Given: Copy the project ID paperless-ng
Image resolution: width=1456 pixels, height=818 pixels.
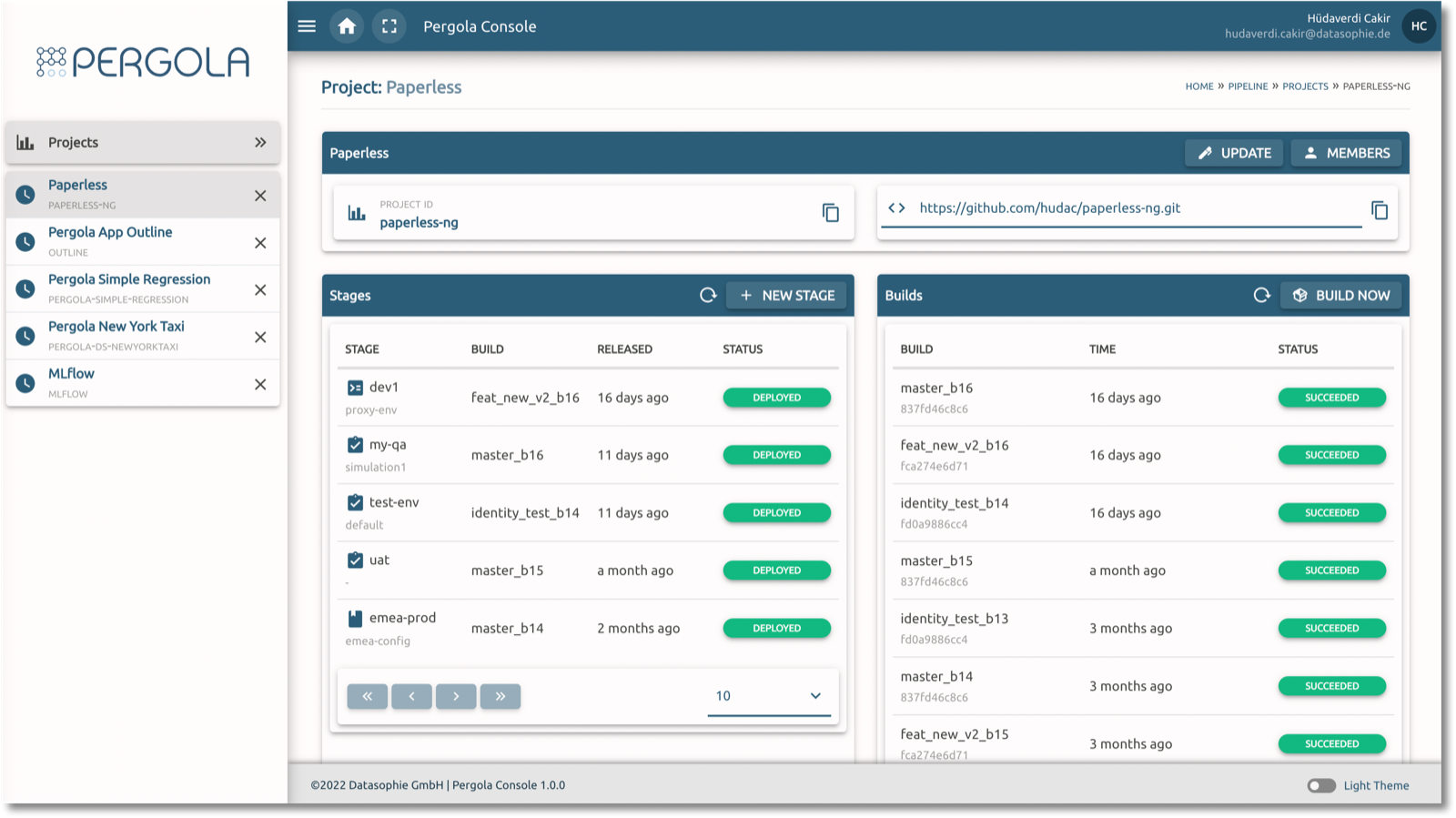Looking at the screenshot, I should (830, 213).
